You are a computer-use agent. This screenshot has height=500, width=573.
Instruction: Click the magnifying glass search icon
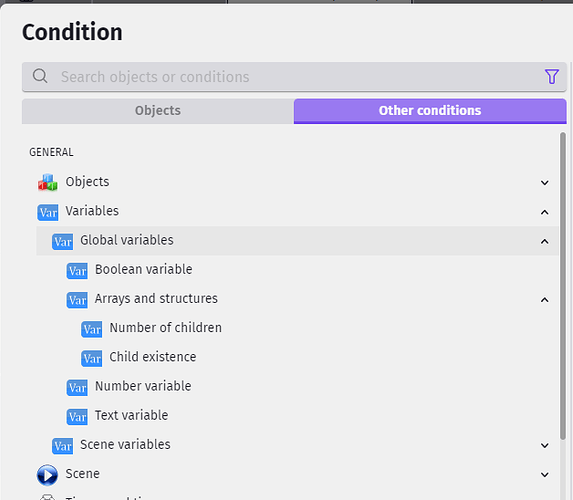tap(40, 76)
